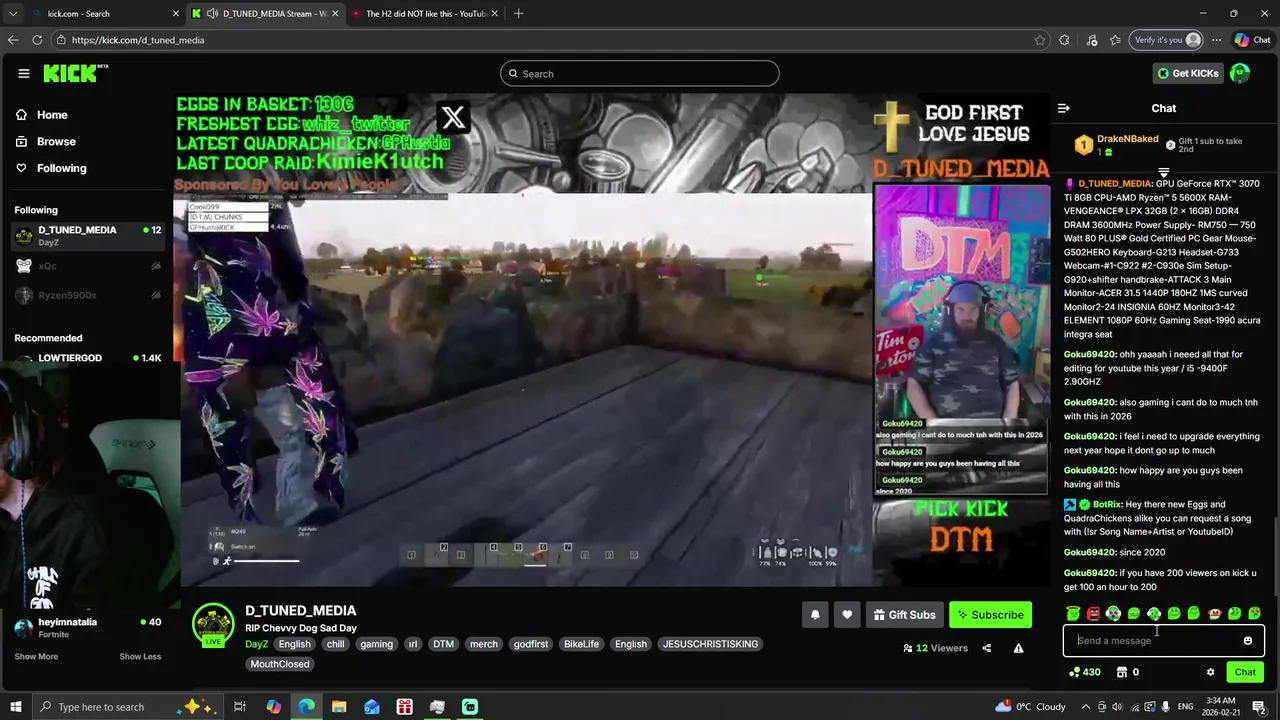Insert the angry red emote
1280x720 pixels.
click(x=1093, y=613)
